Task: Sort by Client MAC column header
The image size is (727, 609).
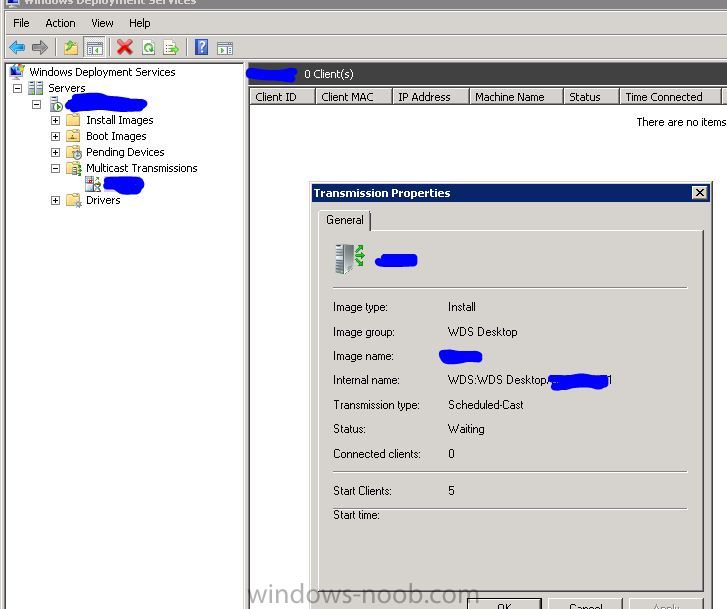Action: 353,97
